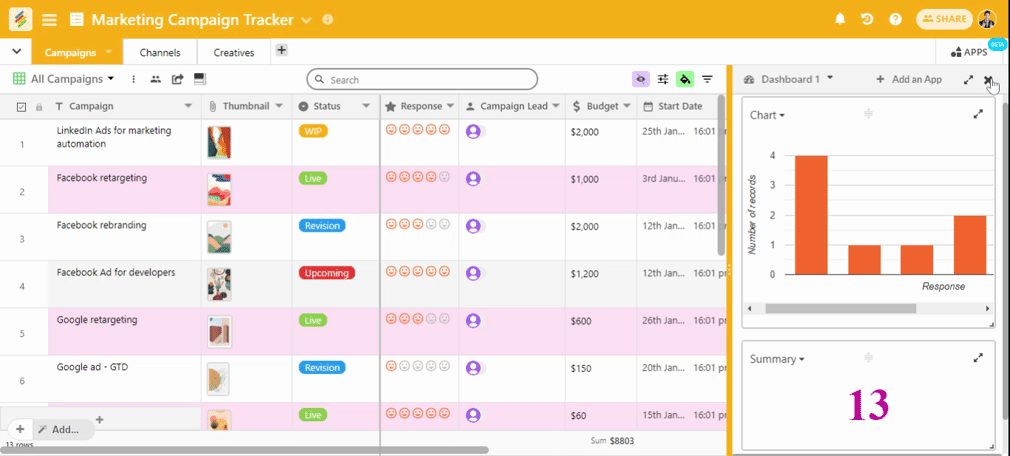Click Add an App
The image size is (1010, 456).
909,80
